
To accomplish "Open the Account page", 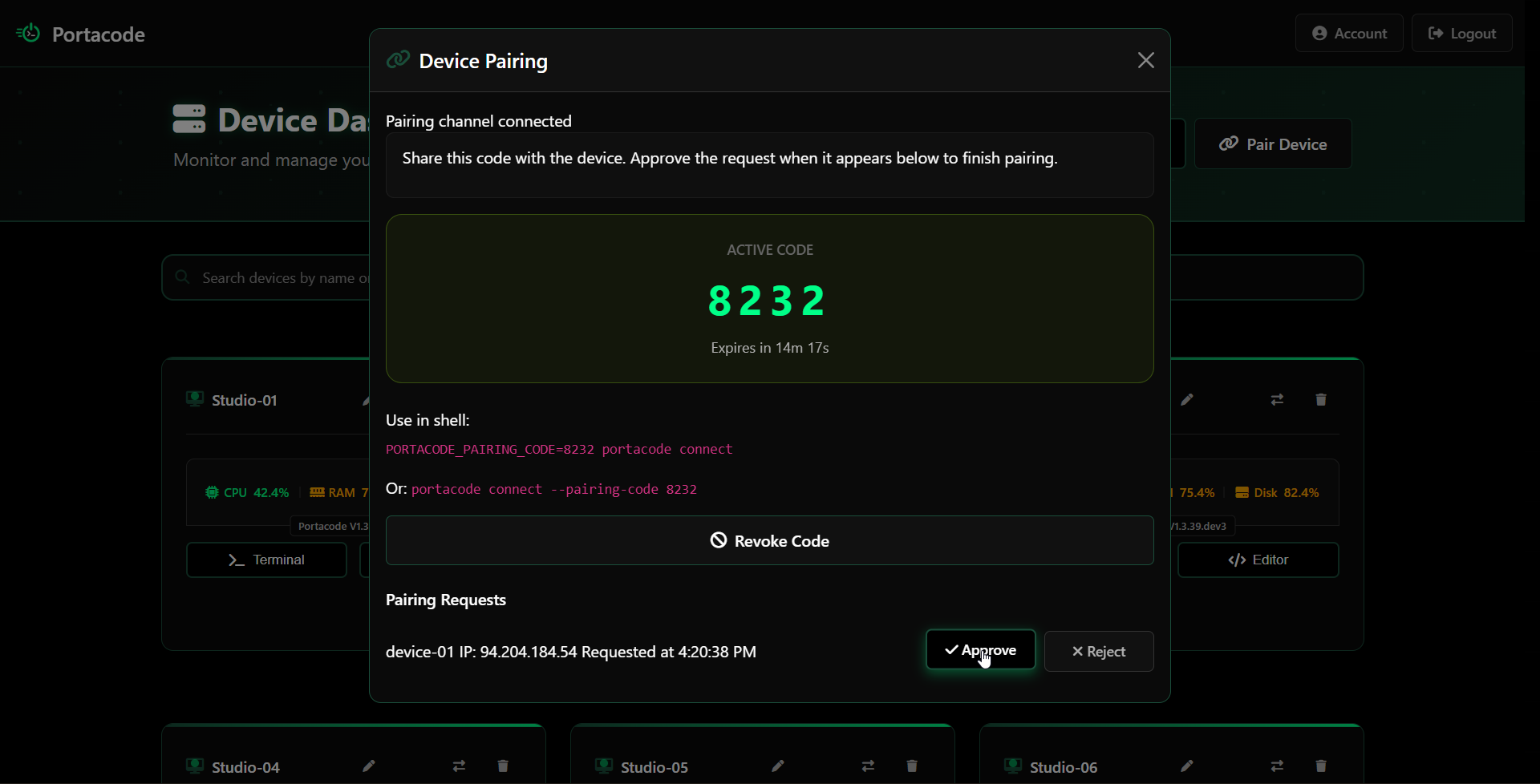I will pyautogui.click(x=1349, y=34).
